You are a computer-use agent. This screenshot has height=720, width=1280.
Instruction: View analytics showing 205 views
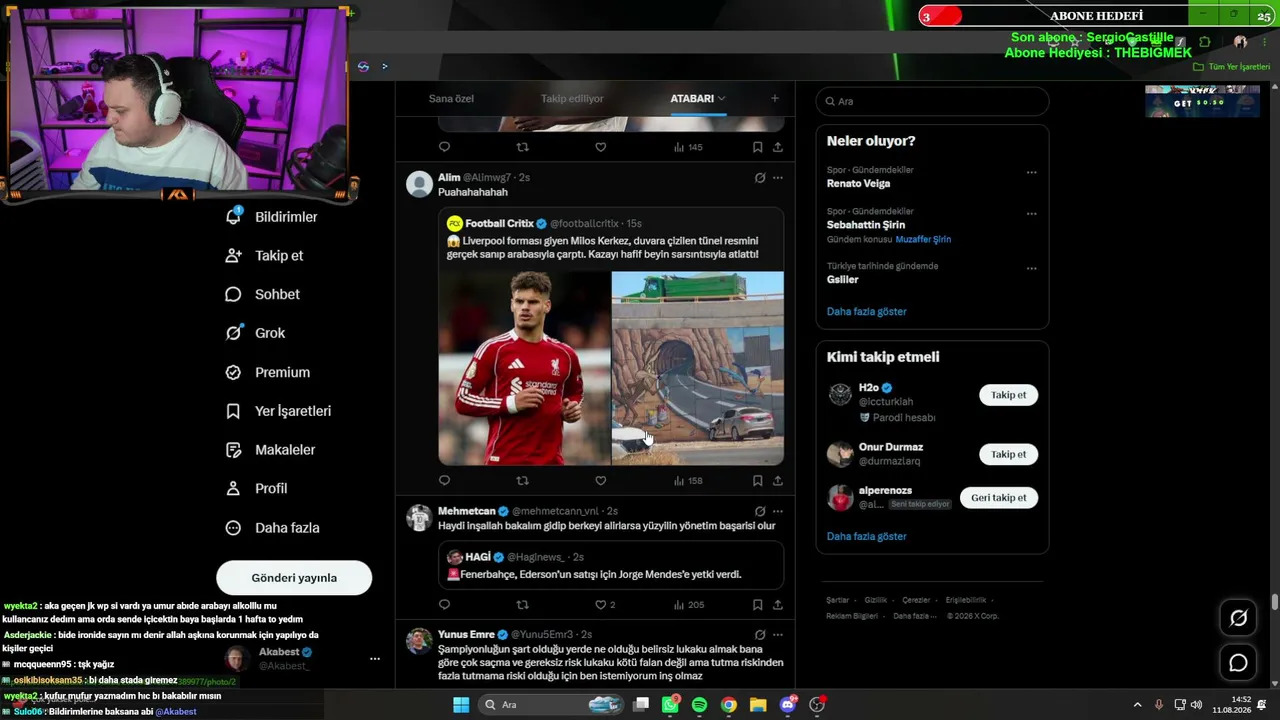point(689,605)
